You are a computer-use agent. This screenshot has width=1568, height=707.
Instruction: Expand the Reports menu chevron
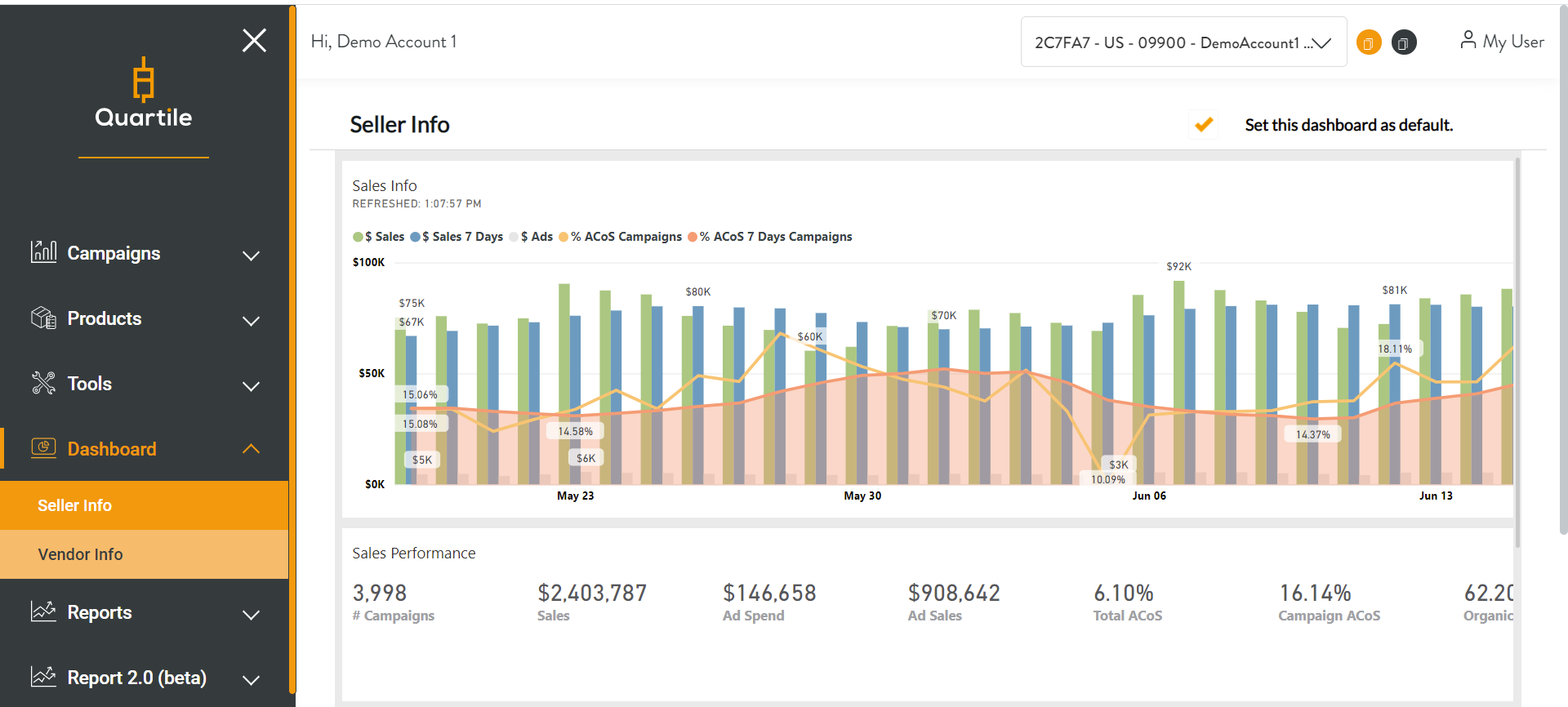252,614
